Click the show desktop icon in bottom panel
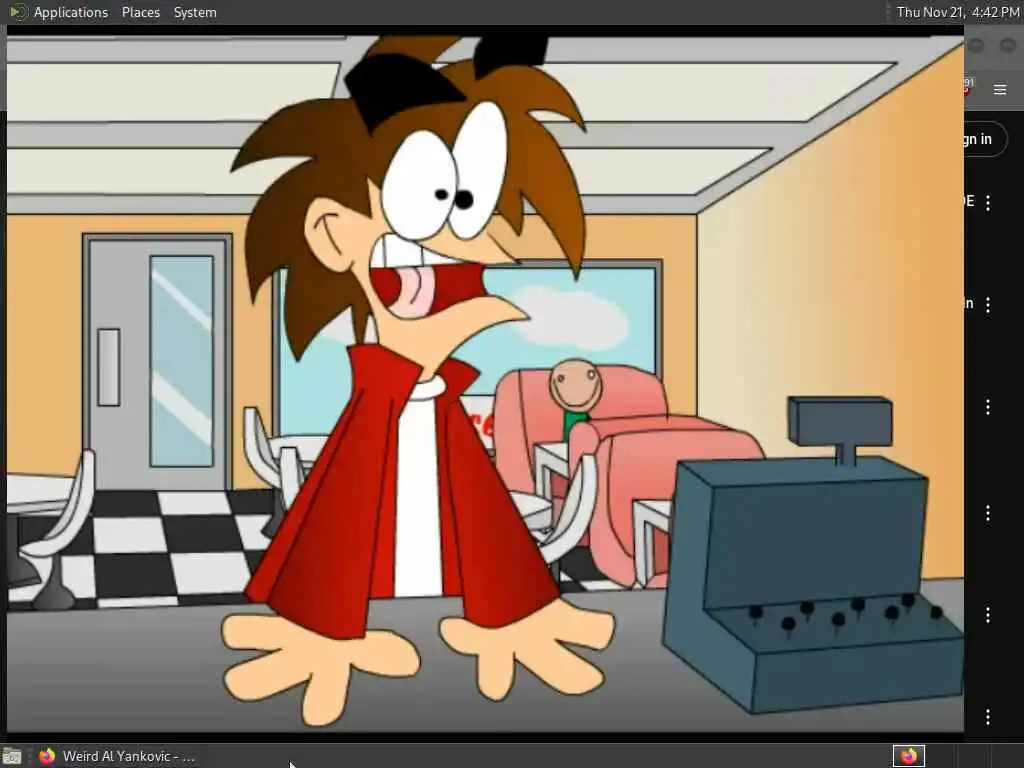1024x768 pixels. pyautogui.click(x=12, y=756)
